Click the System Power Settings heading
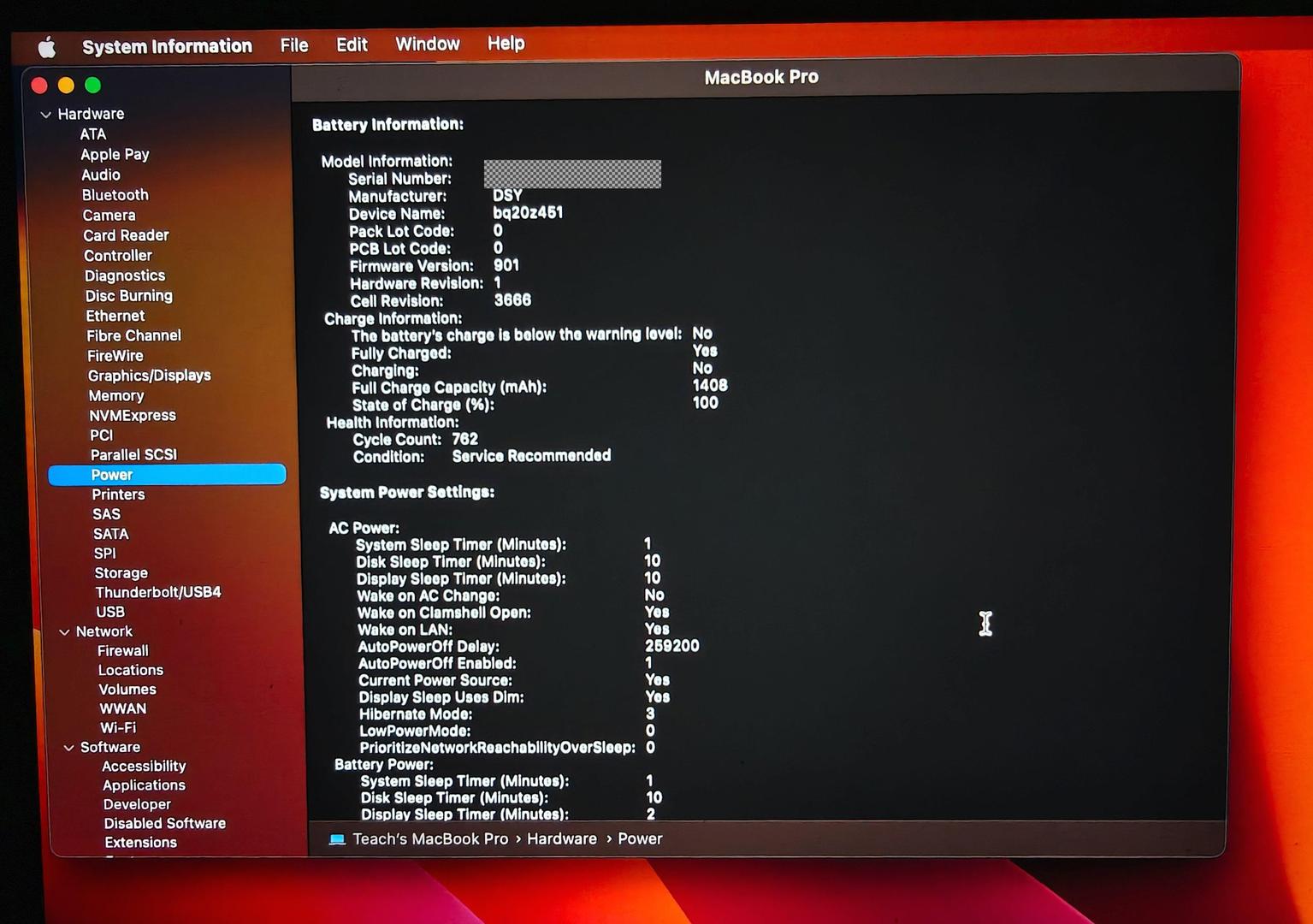The image size is (1313, 924). pos(407,493)
